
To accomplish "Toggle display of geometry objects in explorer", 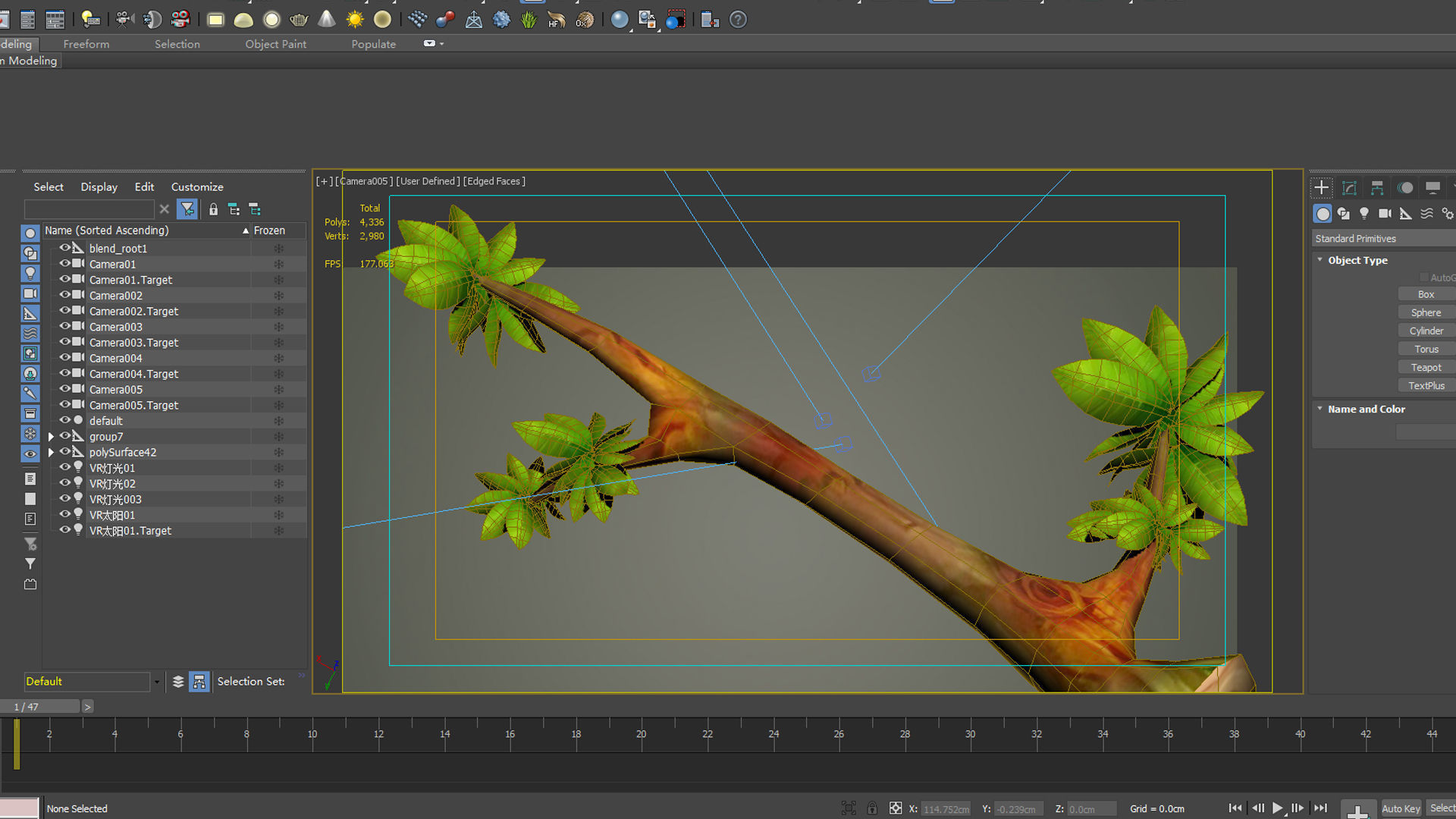I will coord(30,234).
